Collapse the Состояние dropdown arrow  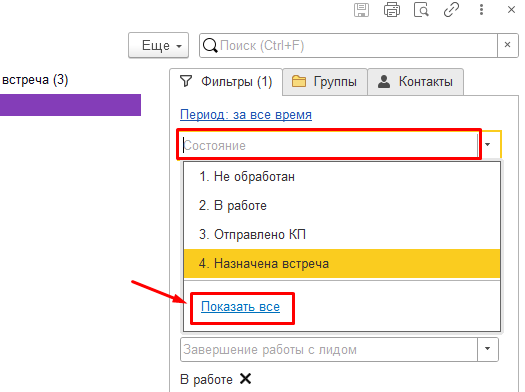pos(488,145)
